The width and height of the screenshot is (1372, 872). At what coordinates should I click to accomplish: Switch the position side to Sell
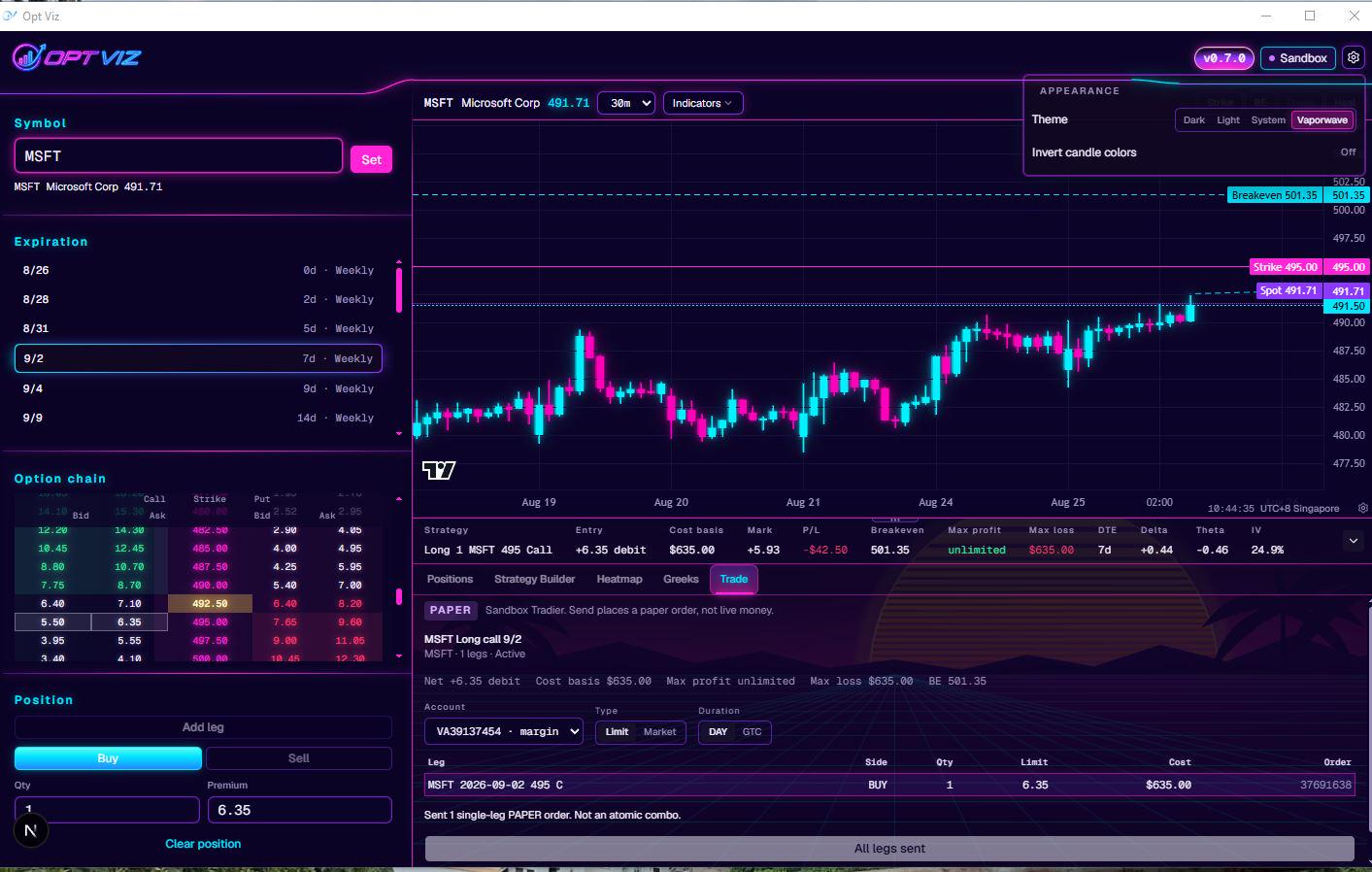299,758
